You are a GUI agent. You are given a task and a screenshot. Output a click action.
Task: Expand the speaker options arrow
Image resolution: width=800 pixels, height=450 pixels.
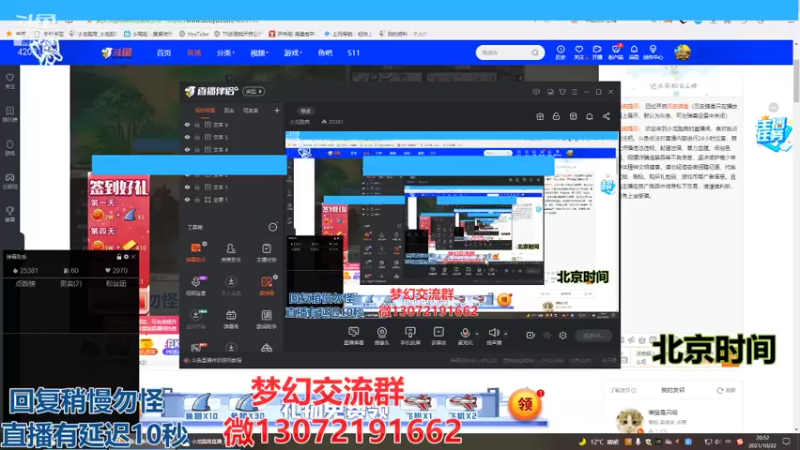pyautogui.click(x=506, y=334)
